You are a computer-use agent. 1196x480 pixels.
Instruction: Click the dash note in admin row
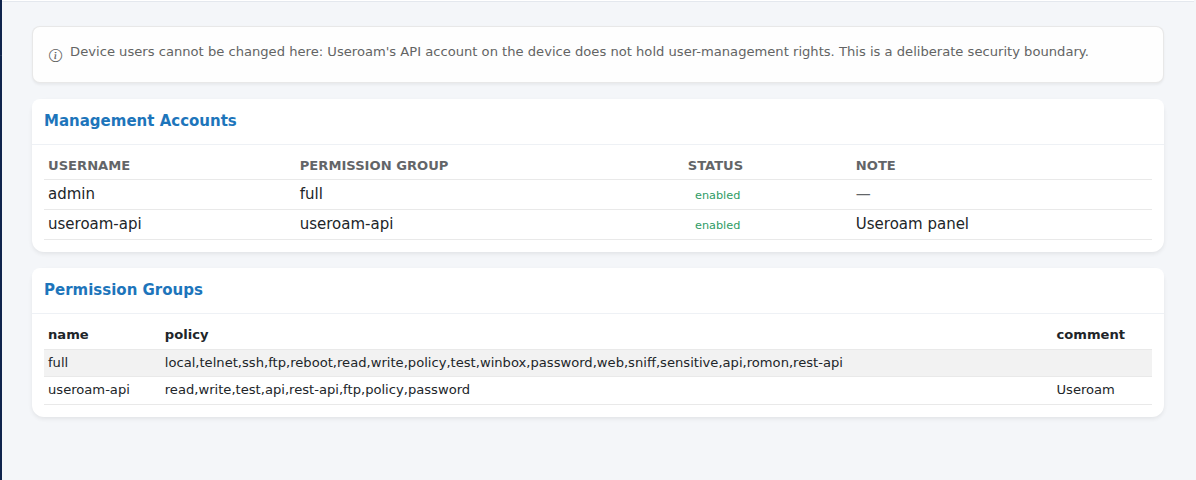(x=863, y=194)
